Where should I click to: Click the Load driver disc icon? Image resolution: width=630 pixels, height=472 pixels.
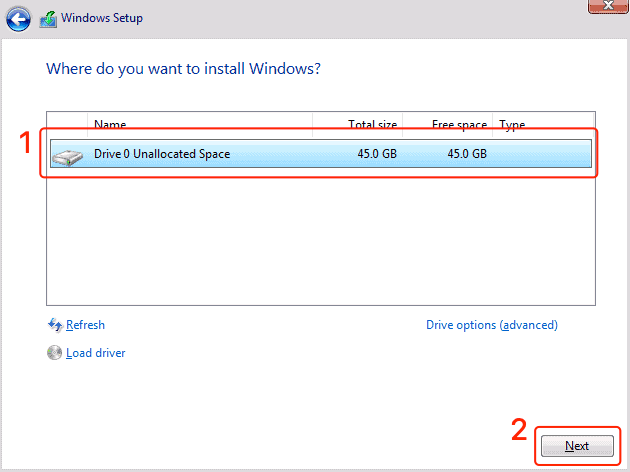click(x=54, y=353)
